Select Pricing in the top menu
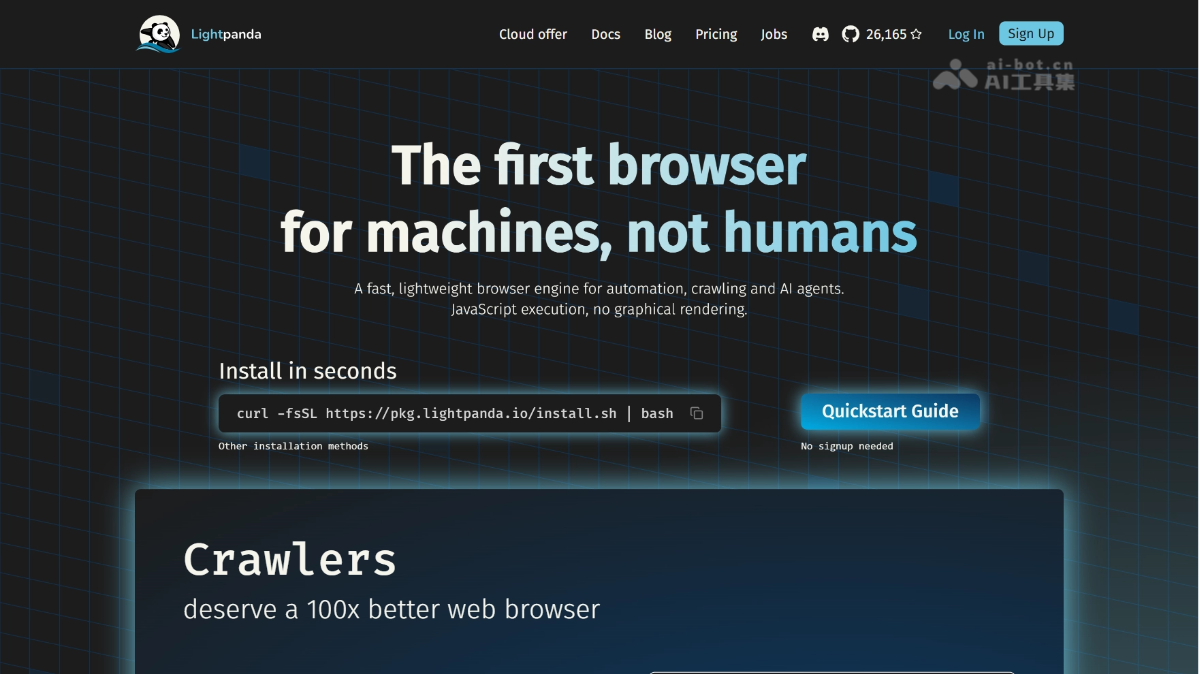The image size is (1200, 675). [716, 34]
